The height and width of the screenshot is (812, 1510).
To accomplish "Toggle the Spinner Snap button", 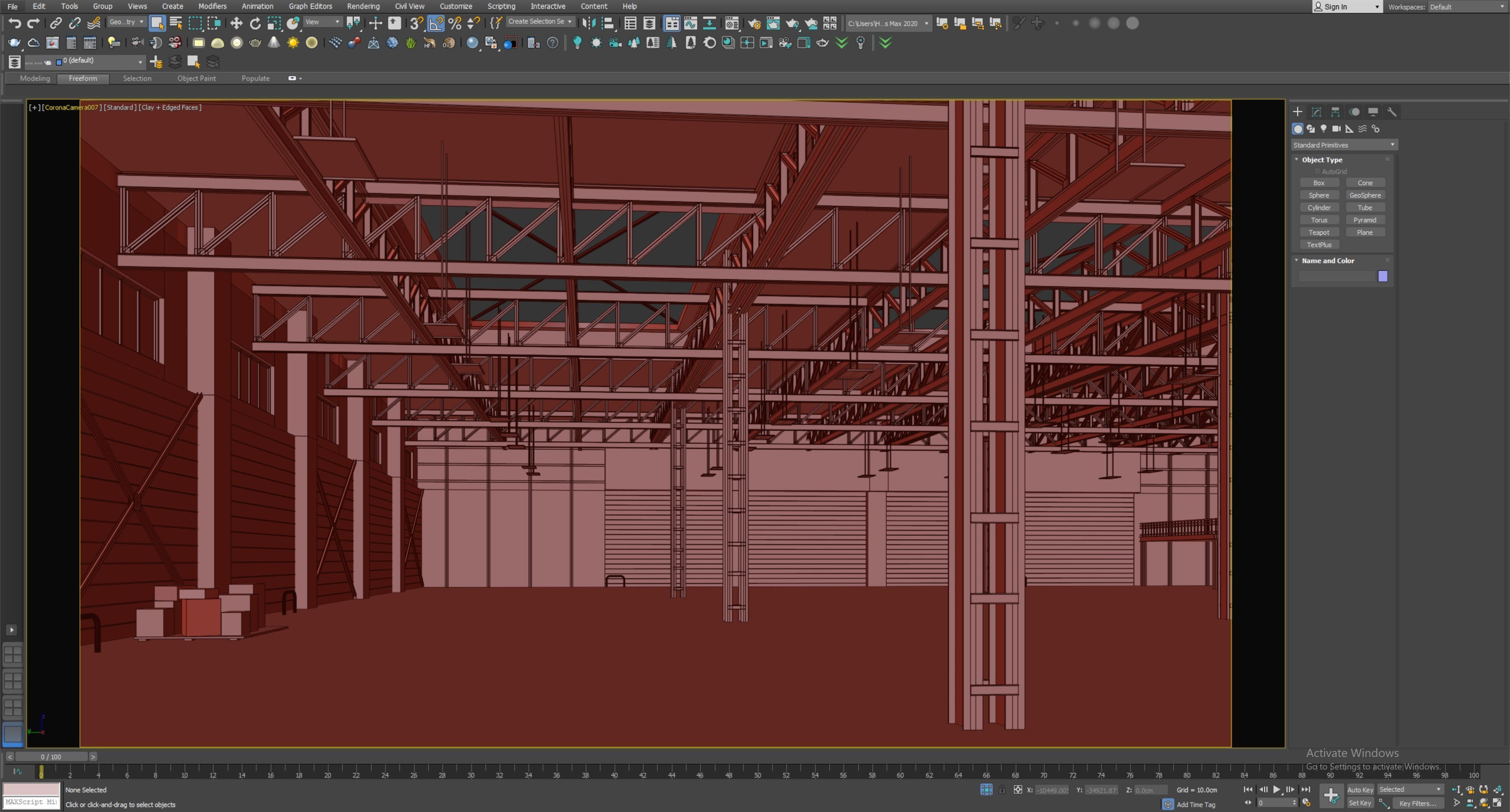I will (x=473, y=24).
